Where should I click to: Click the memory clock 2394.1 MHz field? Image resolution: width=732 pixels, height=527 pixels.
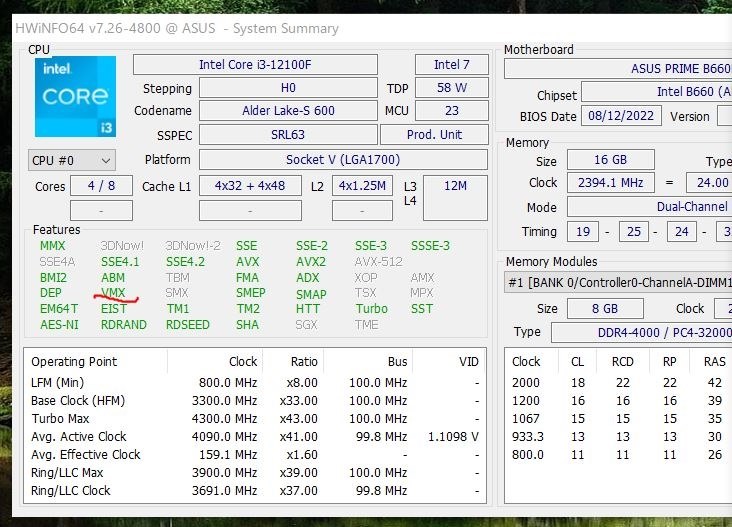point(611,182)
